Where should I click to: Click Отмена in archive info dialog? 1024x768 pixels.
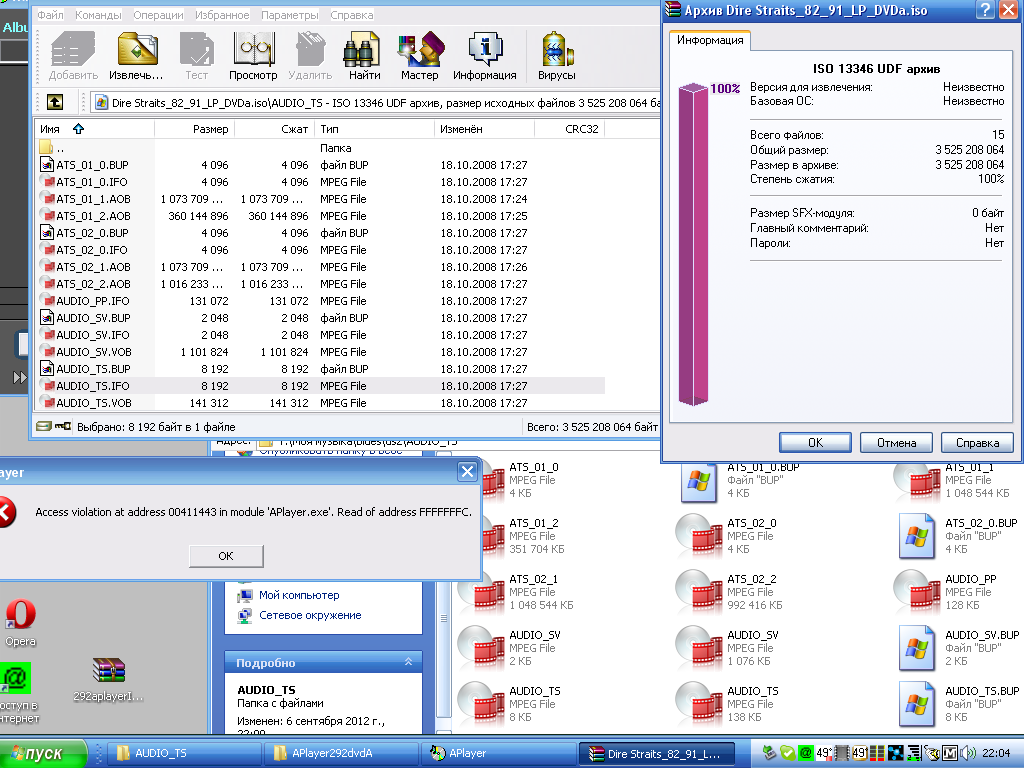coord(896,443)
